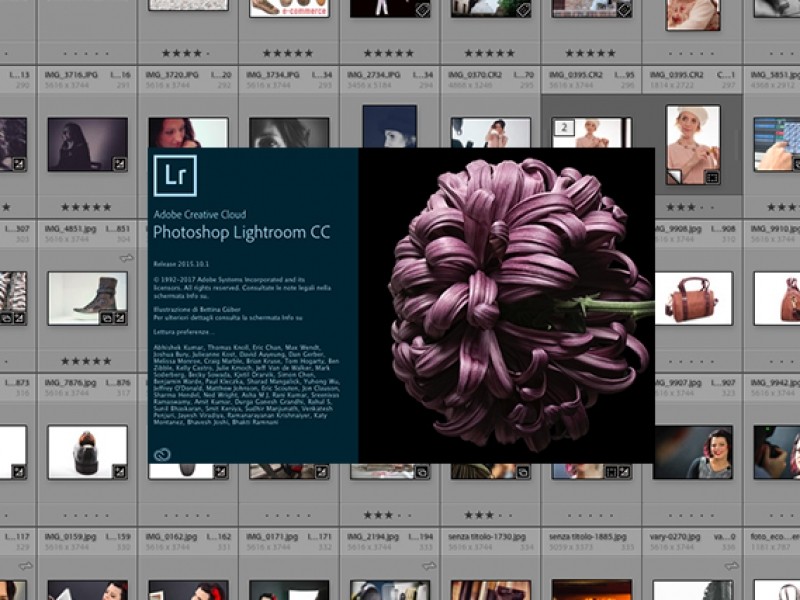
Task: Select the IMG_7876.jpg shoe thumbnail
Action: point(88,453)
